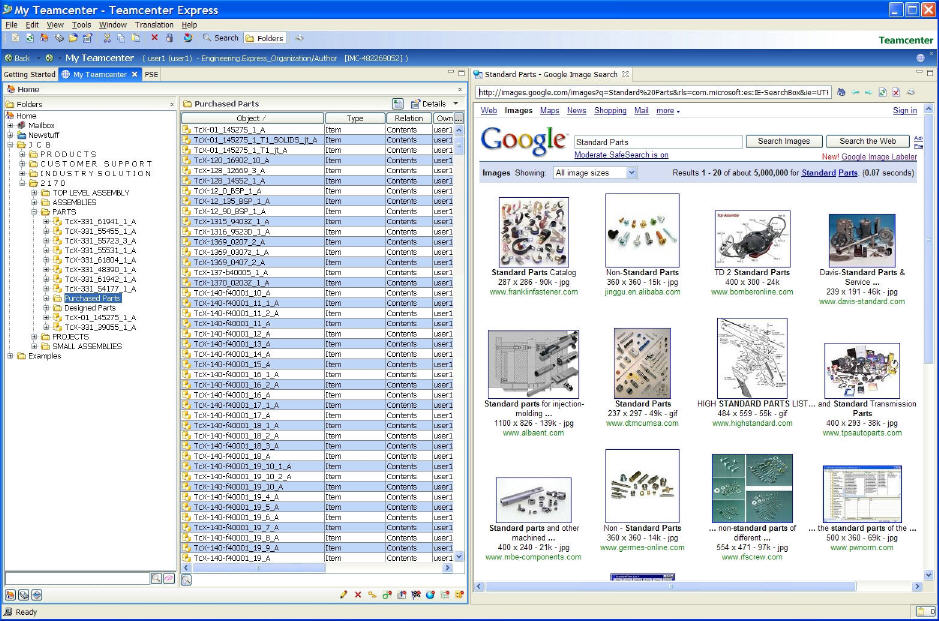Expand the Examples folder node
This screenshot has height=621, width=939.
tap(10, 356)
